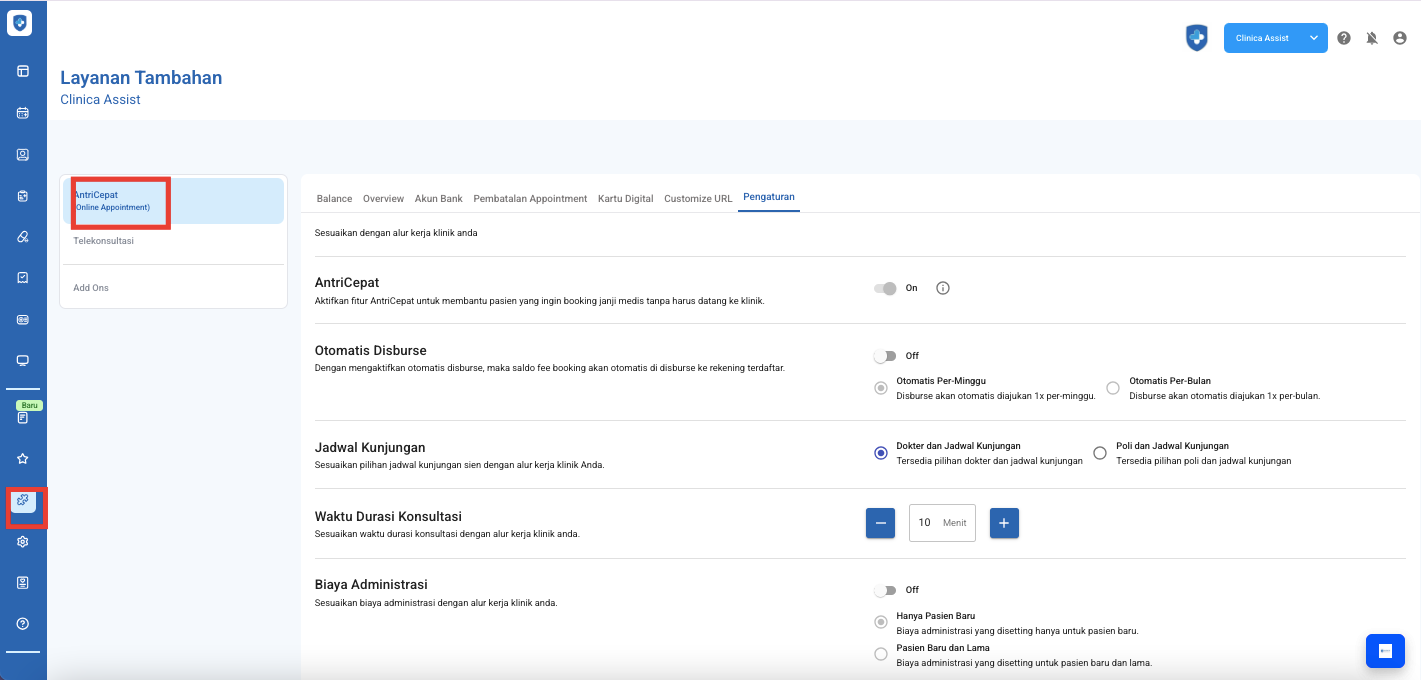Open the calendar icon in left sidebar

point(23,113)
